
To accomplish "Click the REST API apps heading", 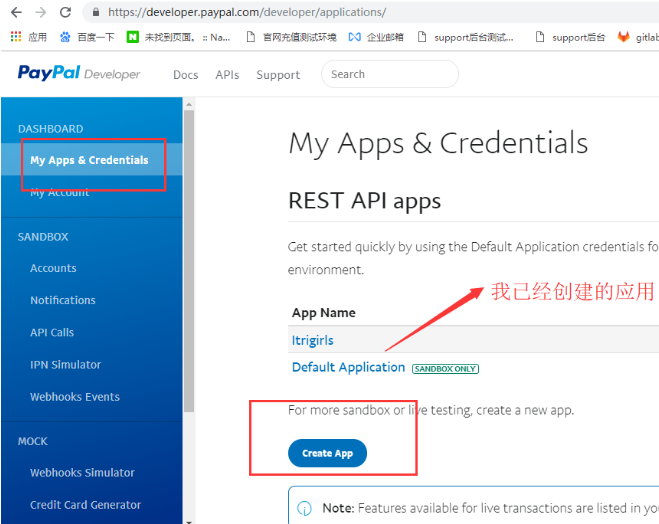I will point(364,201).
